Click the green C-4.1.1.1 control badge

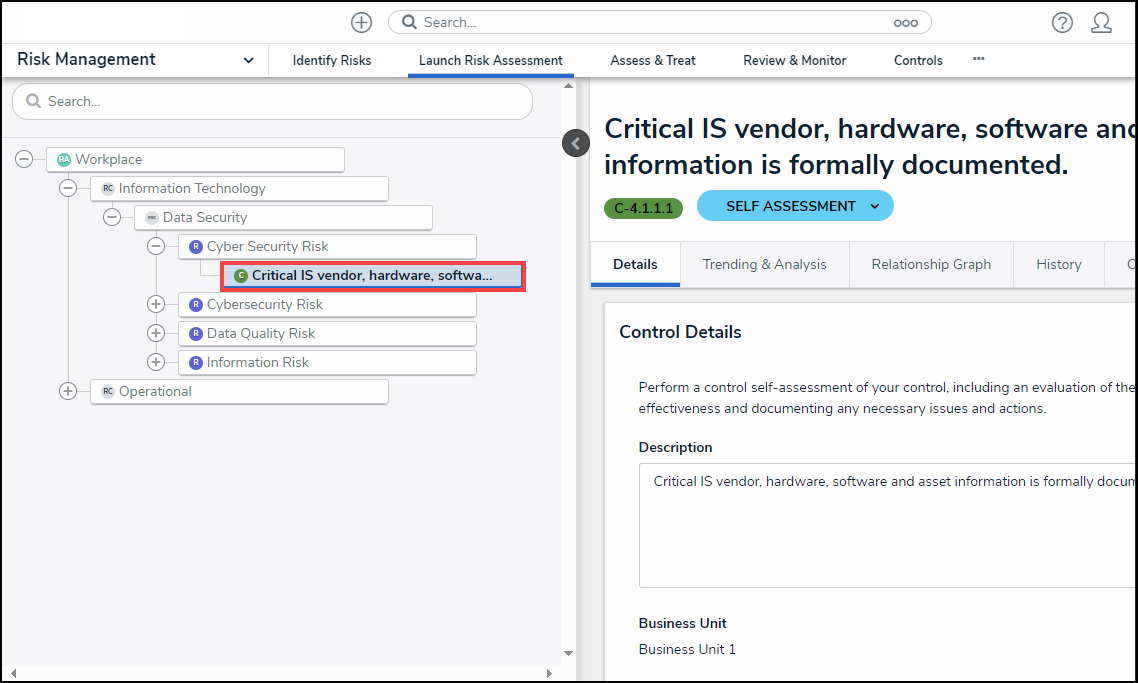click(x=644, y=208)
